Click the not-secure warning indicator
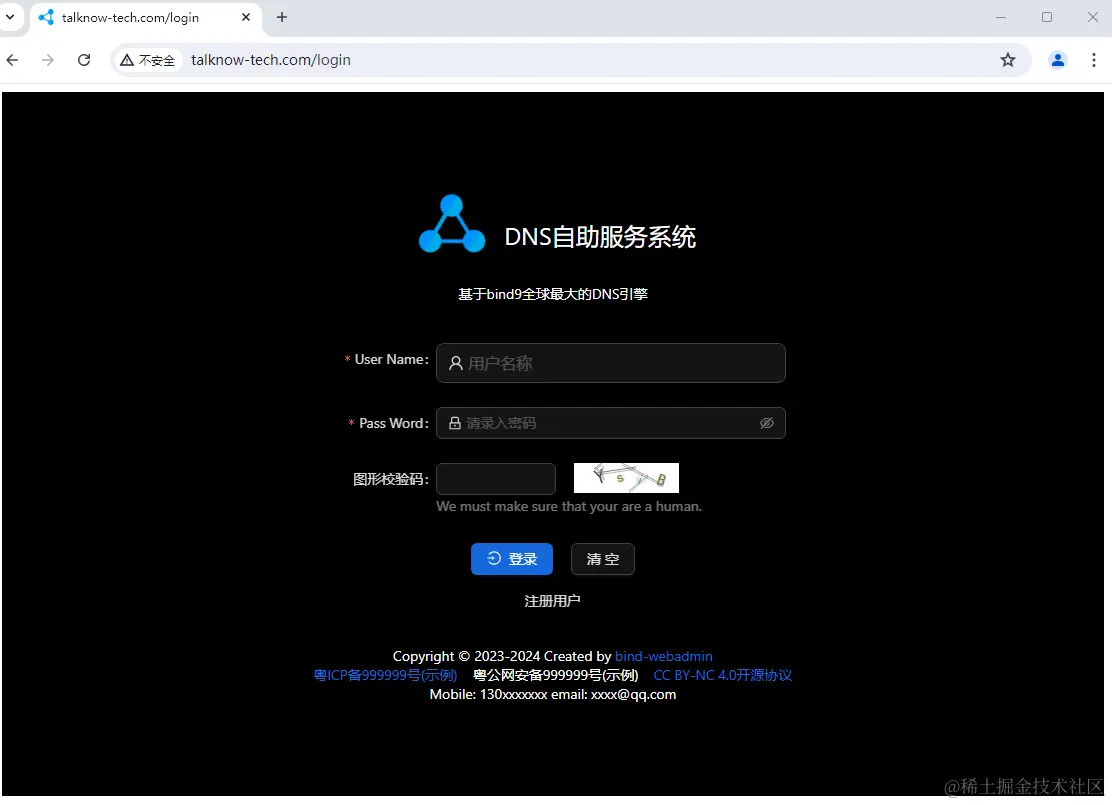The height and width of the screenshot is (805, 1112). [x=148, y=60]
